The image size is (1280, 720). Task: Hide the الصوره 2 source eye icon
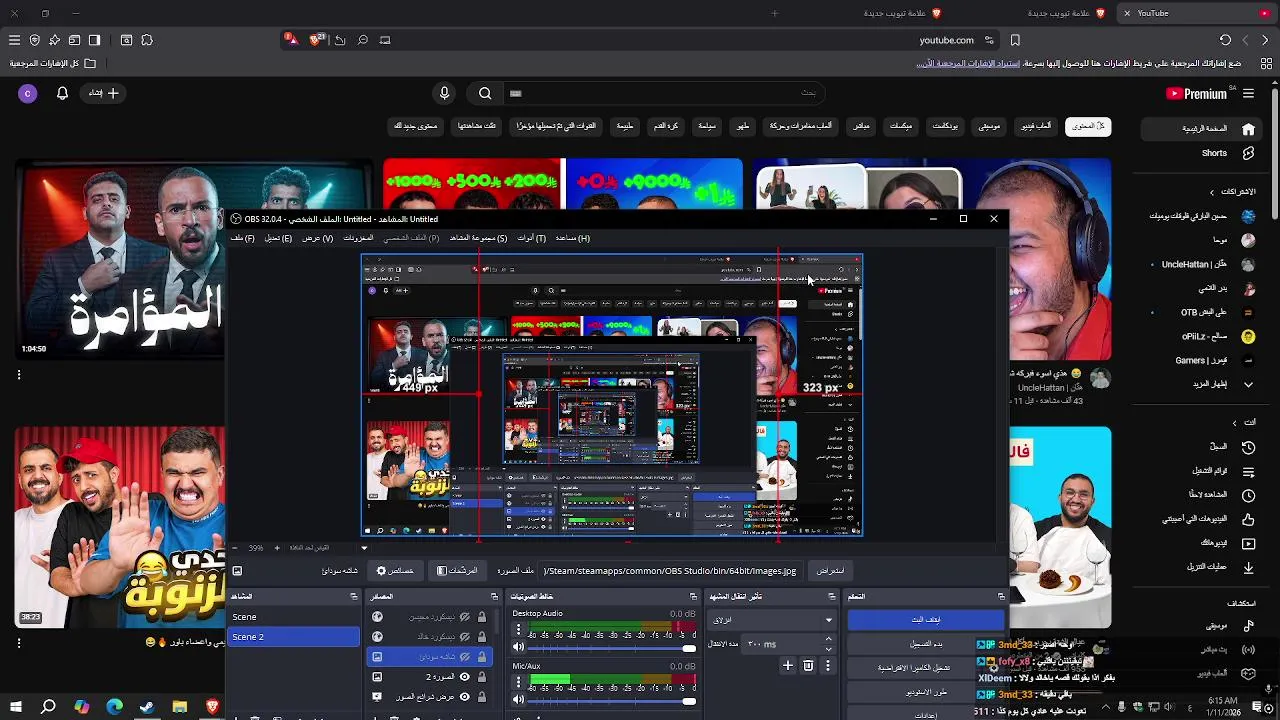coord(464,677)
